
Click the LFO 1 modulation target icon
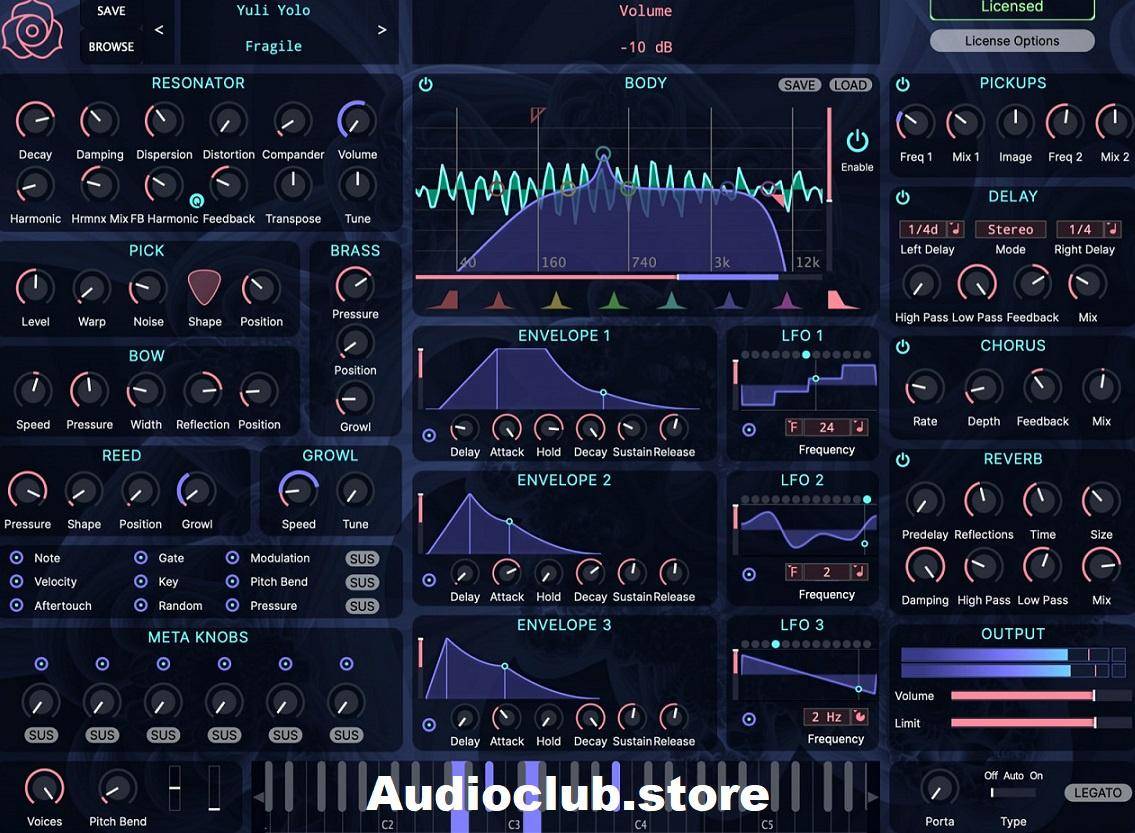click(x=749, y=430)
